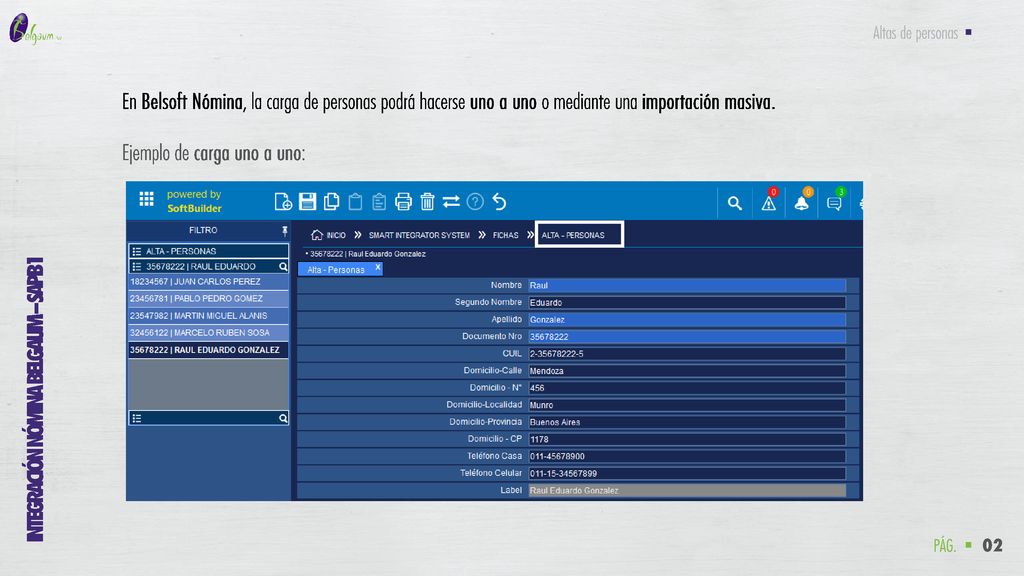Screen dimensions: 1024x576
Task: Pin the FILTRO panel
Action: (x=284, y=231)
